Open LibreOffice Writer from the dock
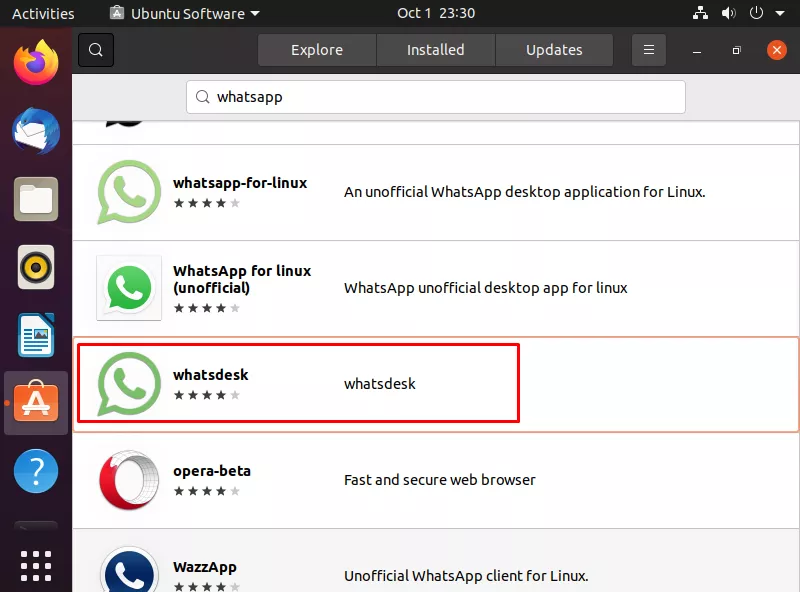Image resolution: width=800 pixels, height=592 pixels. [x=36, y=335]
